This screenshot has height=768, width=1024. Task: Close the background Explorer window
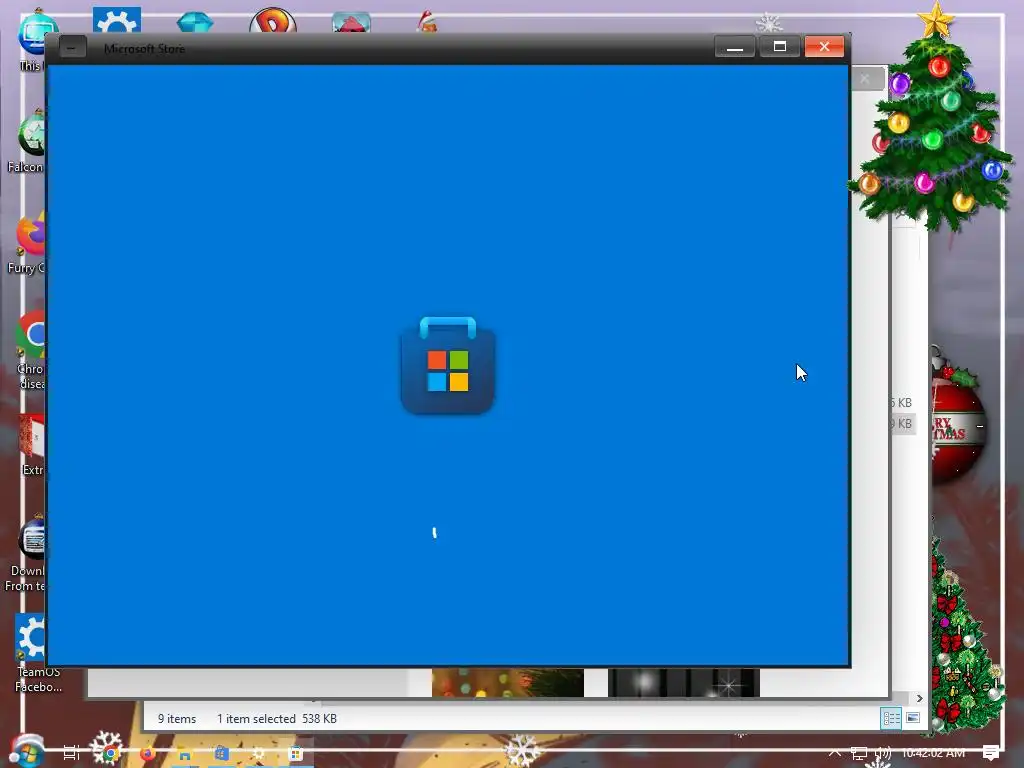pos(865,78)
